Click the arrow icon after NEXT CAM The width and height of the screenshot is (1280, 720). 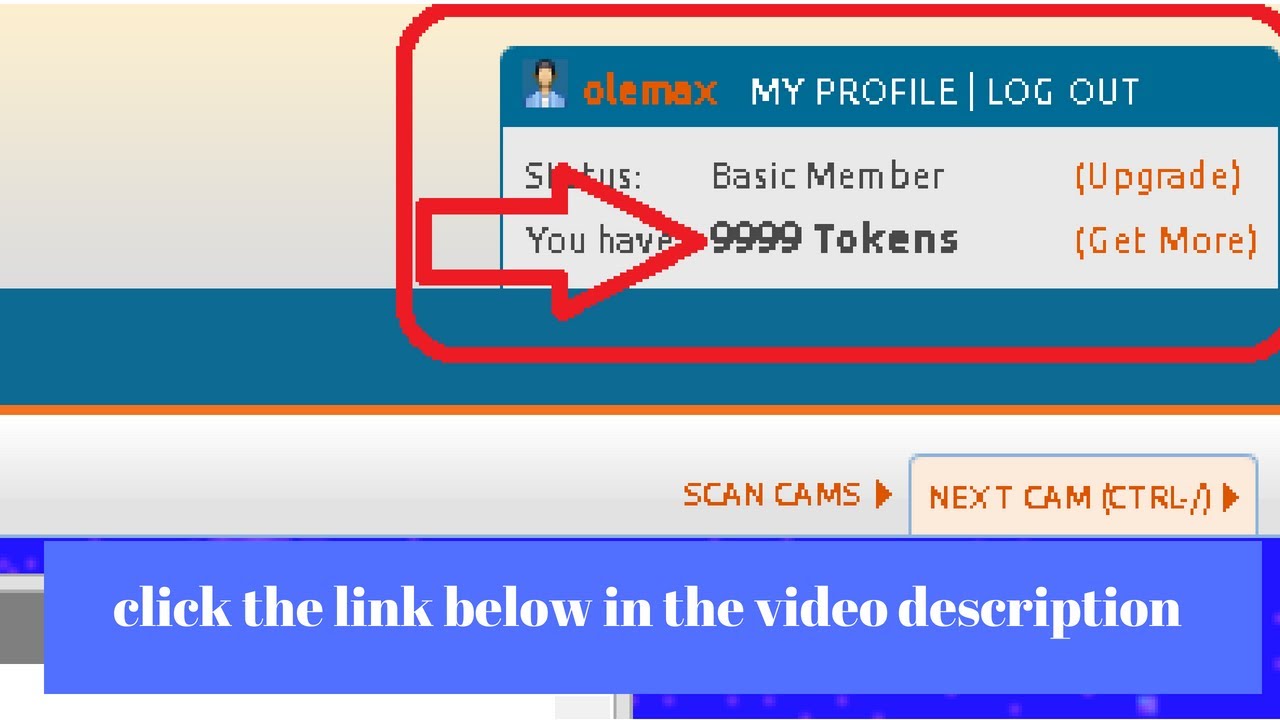point(1231,497)
